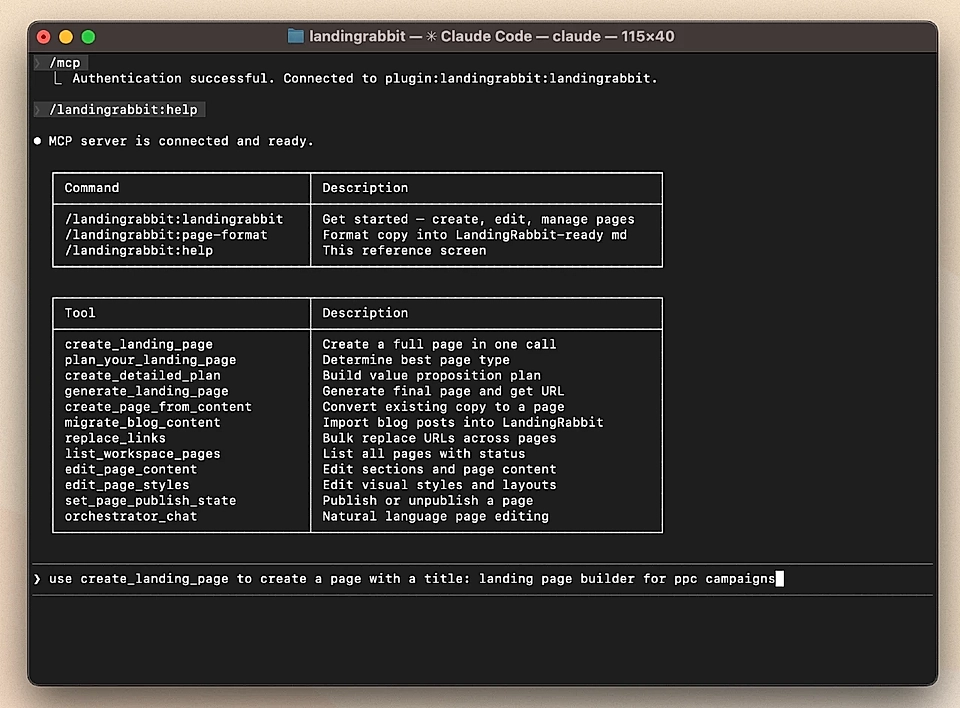The width and height of the screenshot is (960, 708).
Task: Click the /landingrabbit:page-format command
Action: [x=165, y=235]
